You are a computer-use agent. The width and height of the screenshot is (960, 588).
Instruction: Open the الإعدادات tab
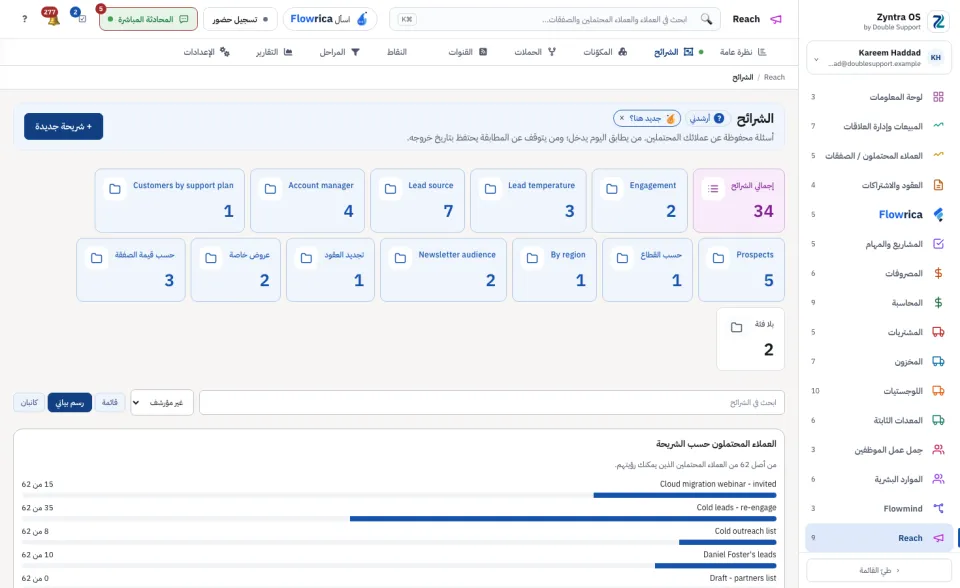pyautogui.click(x=206, y=52)
